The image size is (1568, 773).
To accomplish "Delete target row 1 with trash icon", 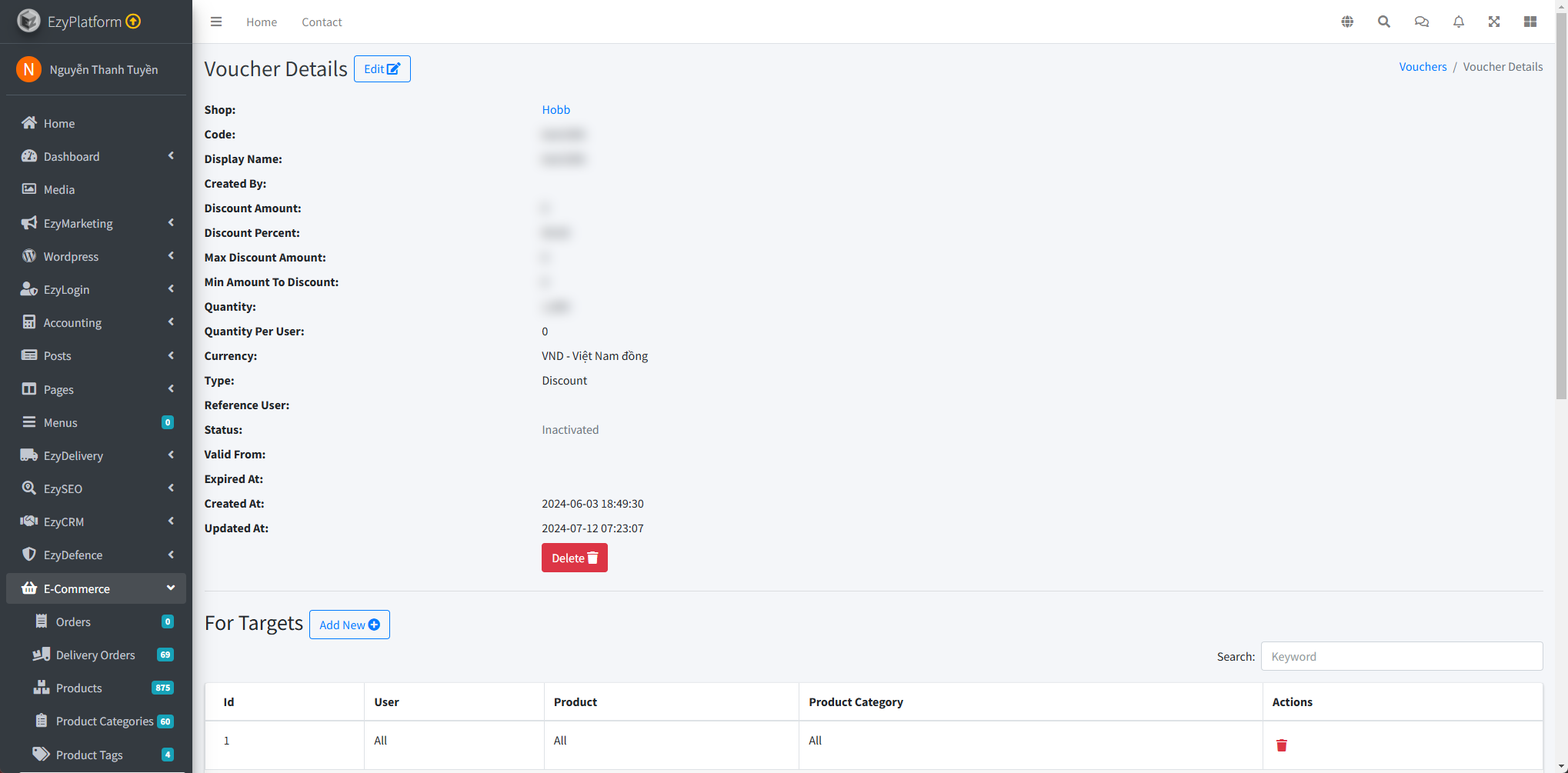I will 1282,745.
